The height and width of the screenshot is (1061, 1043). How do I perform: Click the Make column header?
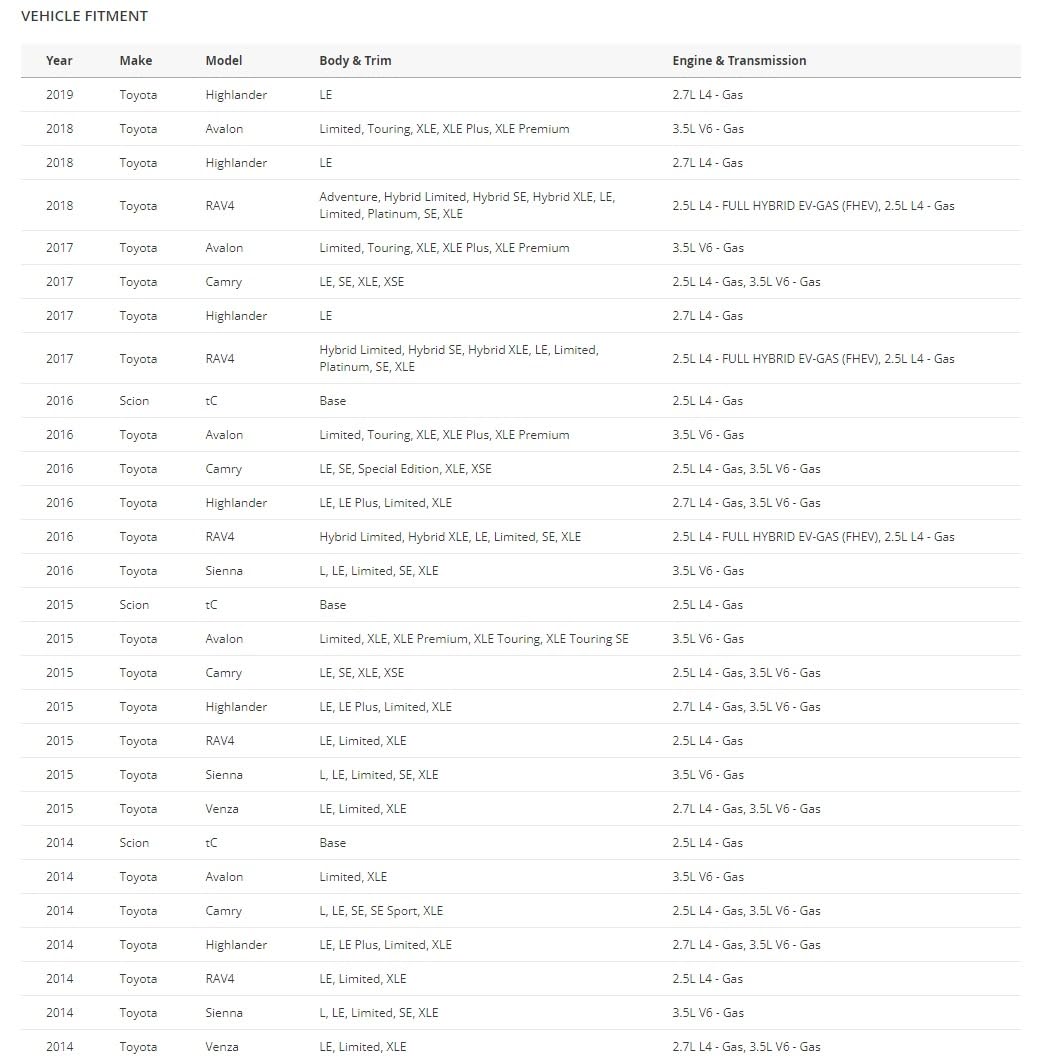pyautogui.click(x=135, y=60)
